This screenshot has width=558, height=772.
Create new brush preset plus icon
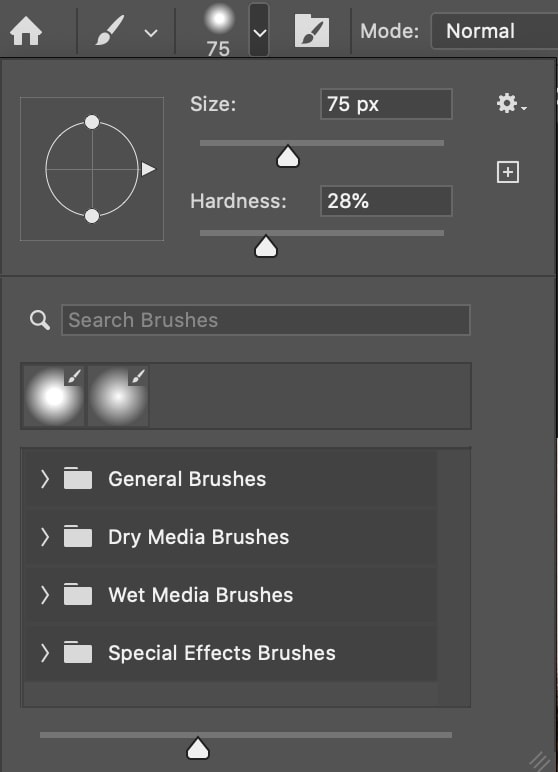coord(508,172)
